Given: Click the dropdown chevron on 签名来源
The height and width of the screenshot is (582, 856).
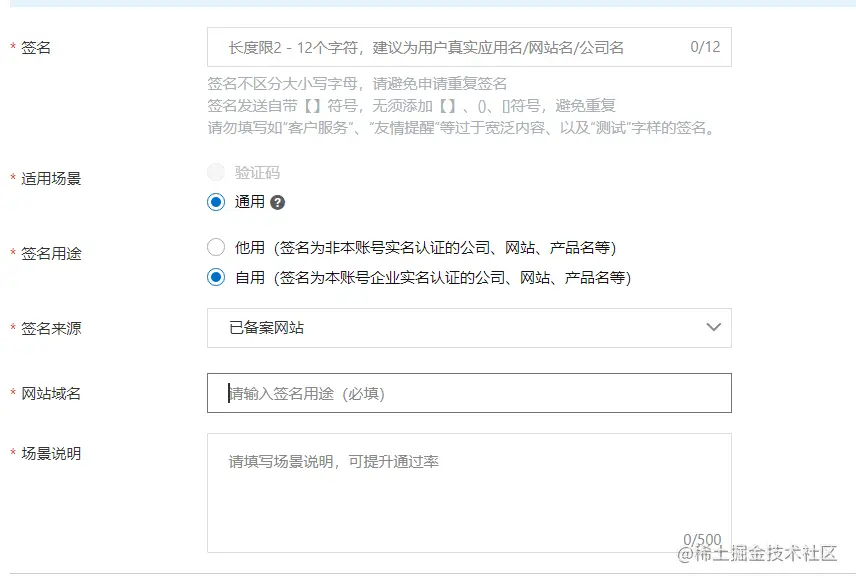Looking at the screenshot, I should (x=714, y=328).
